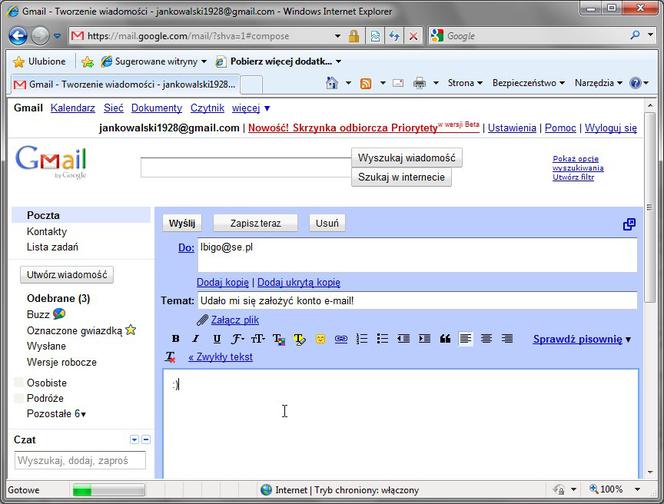Open the help icon dropdown arrow
This screenshot has height=504, width=664.
646,83
